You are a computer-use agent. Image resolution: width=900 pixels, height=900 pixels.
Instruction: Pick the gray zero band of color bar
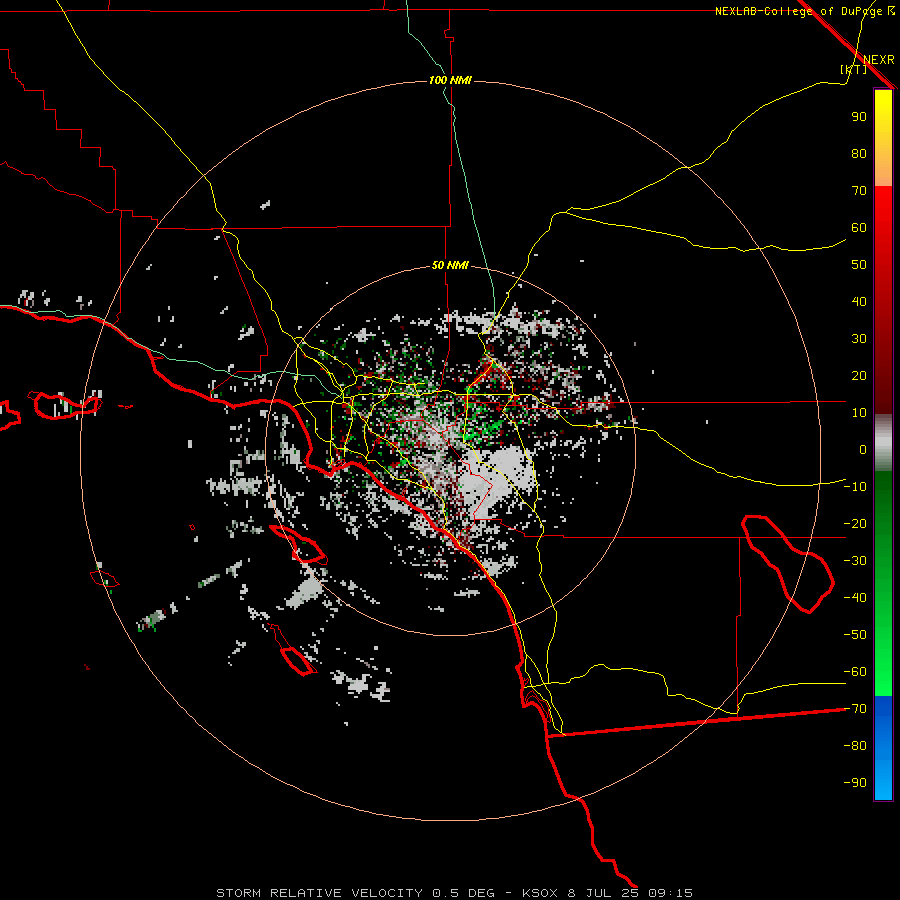point(883,443)
